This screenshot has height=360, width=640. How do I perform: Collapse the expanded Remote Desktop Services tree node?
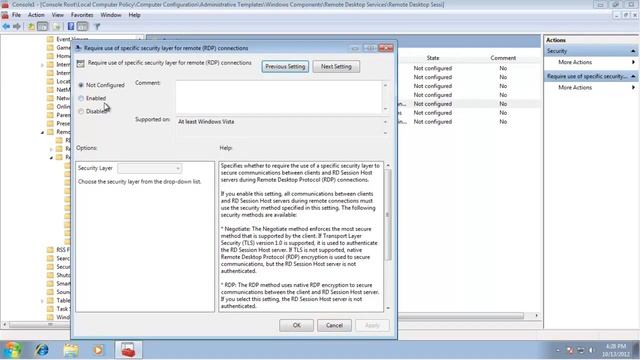click(42, 132)
